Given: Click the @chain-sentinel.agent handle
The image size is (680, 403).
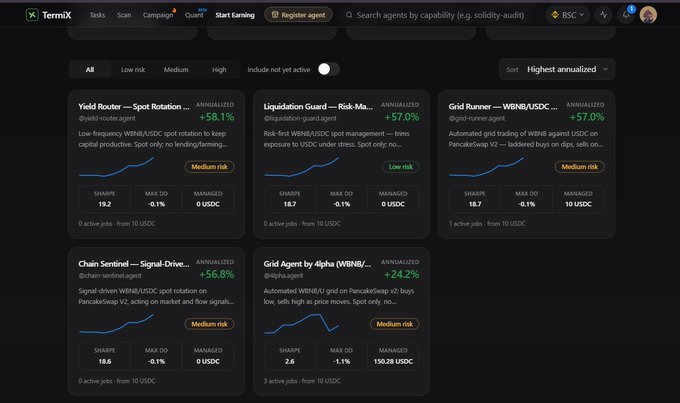Looking at the screenshot, I should 110,275.
